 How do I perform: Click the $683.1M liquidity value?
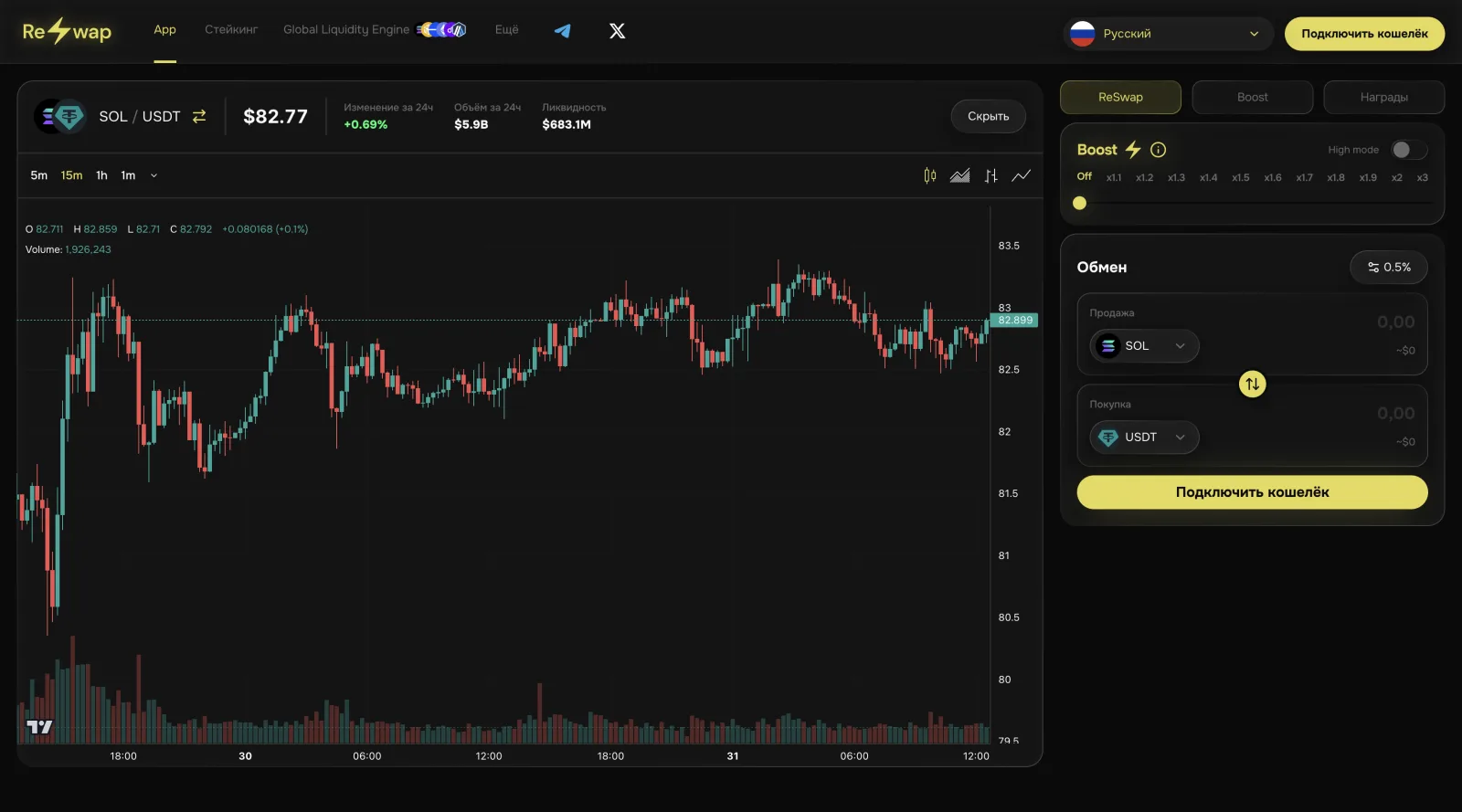567,124
